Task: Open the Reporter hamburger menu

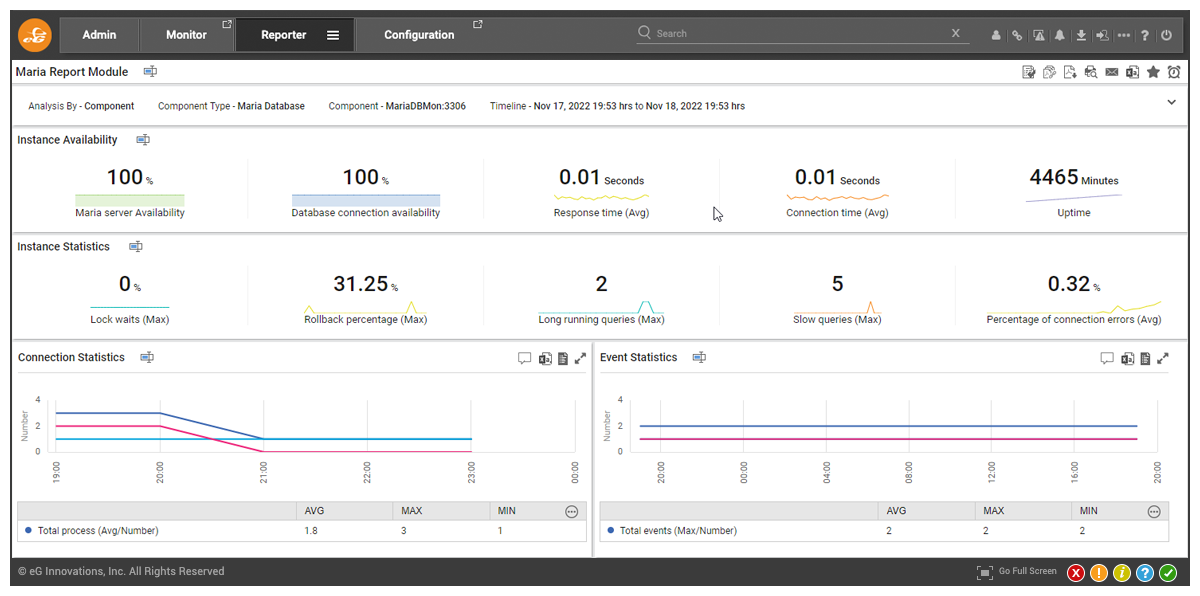Action: pos(333,35)
